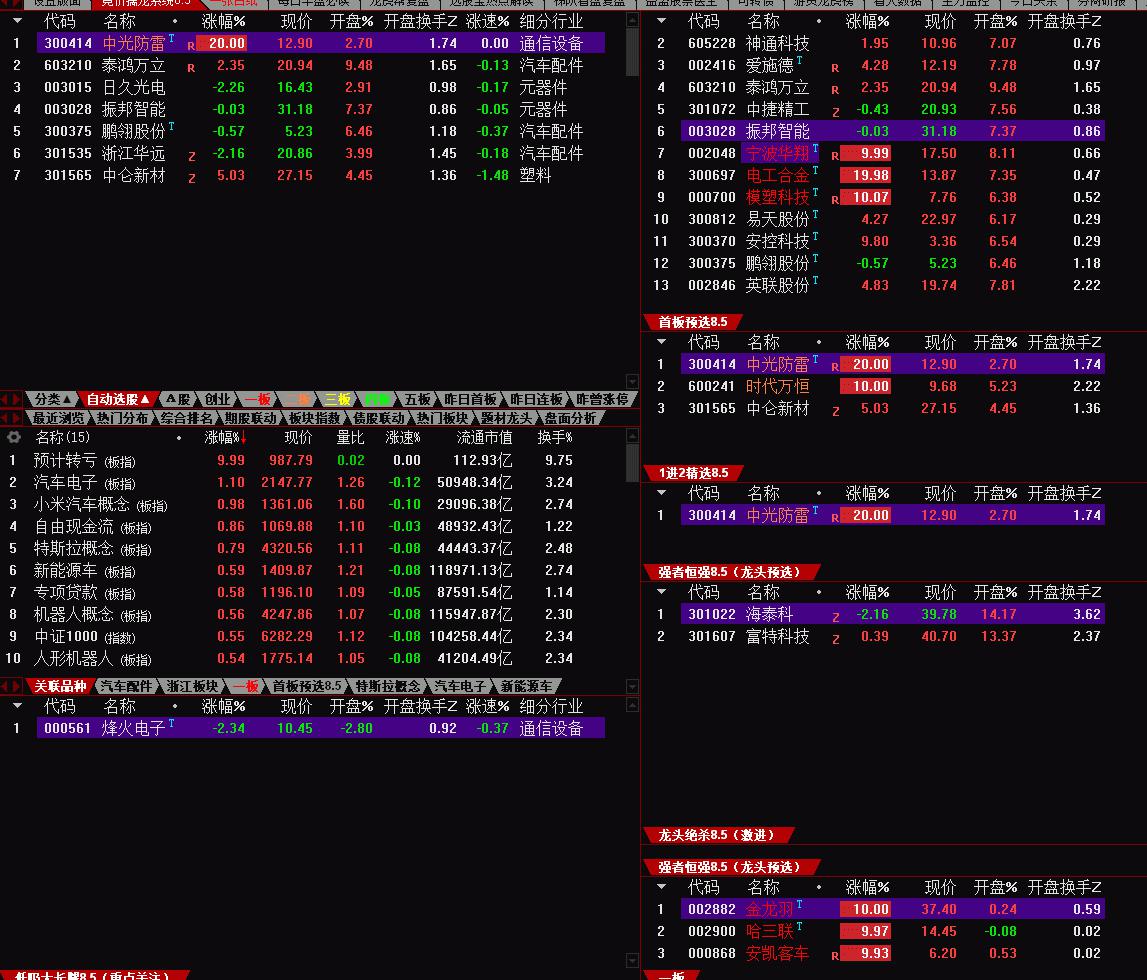
Task: Switch to 热门分布 tab
Action: click(122, 418)
